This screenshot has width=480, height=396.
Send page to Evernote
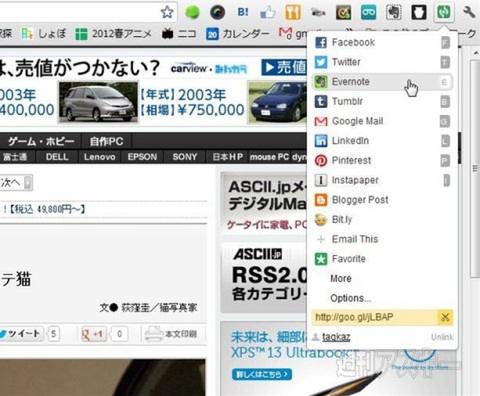coord(382,82)
